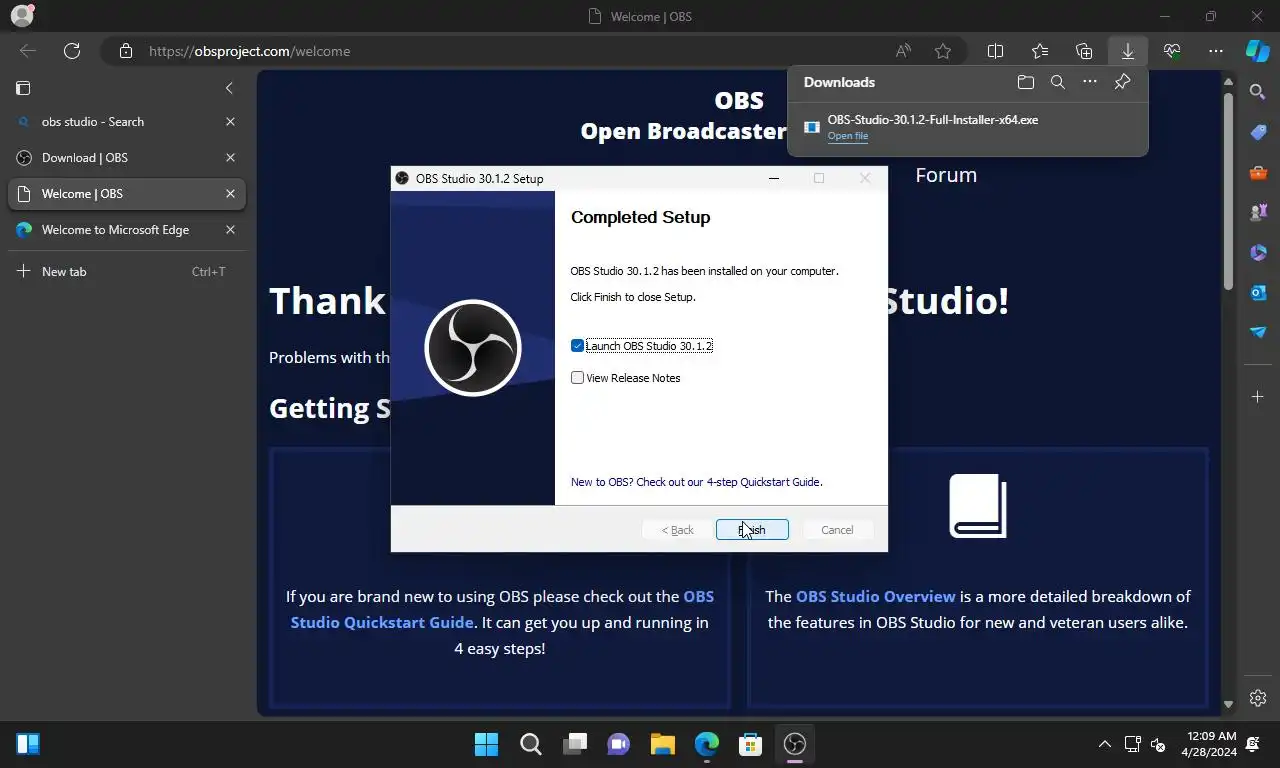
Task: Open the Widgets icon on the taskbar
Action: pos(28,744)
